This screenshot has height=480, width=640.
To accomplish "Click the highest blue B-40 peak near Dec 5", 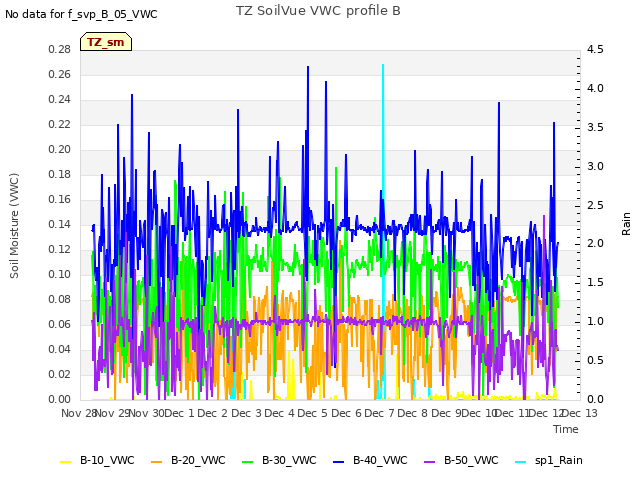I will tap(308, 67).
